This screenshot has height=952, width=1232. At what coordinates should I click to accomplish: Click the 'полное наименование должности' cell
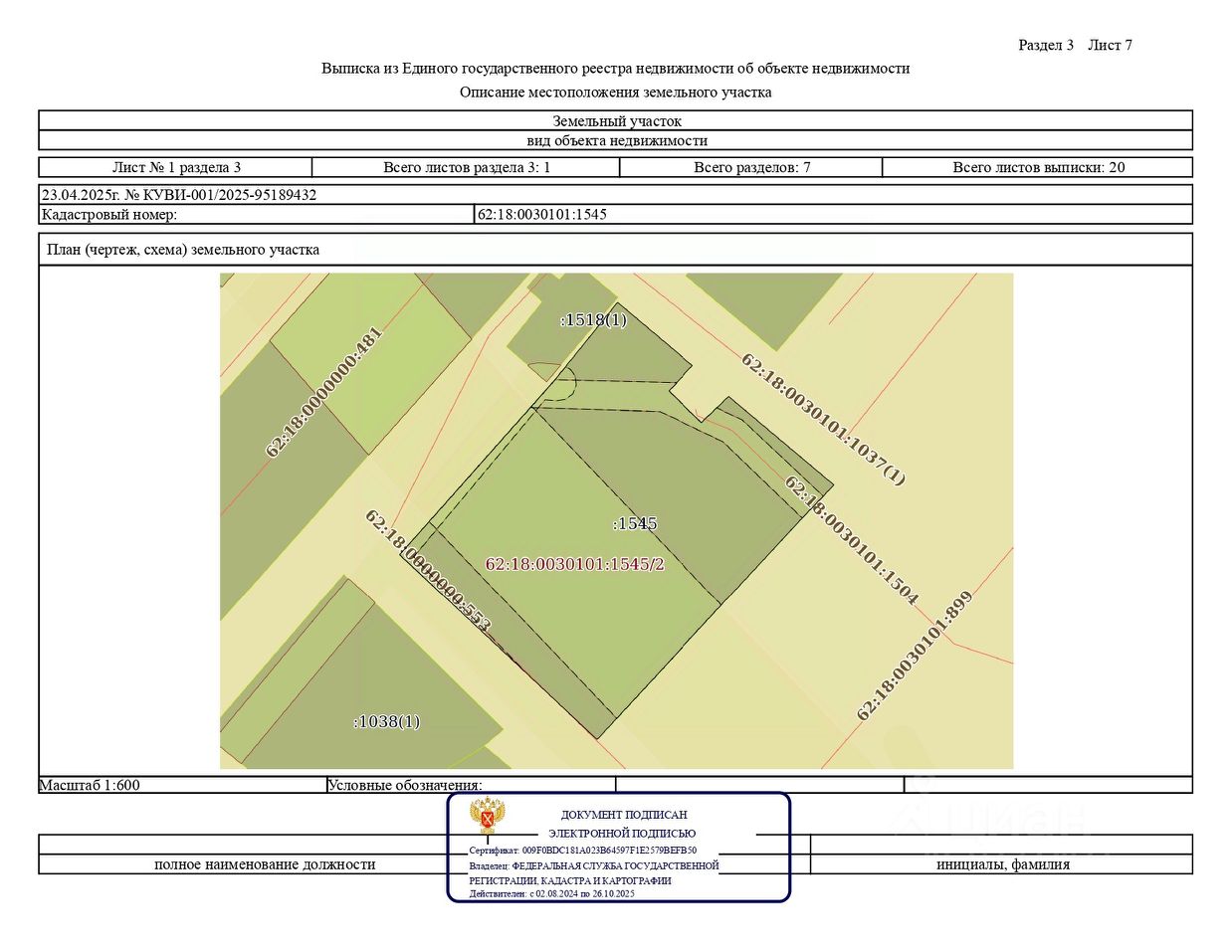[265, 864]
